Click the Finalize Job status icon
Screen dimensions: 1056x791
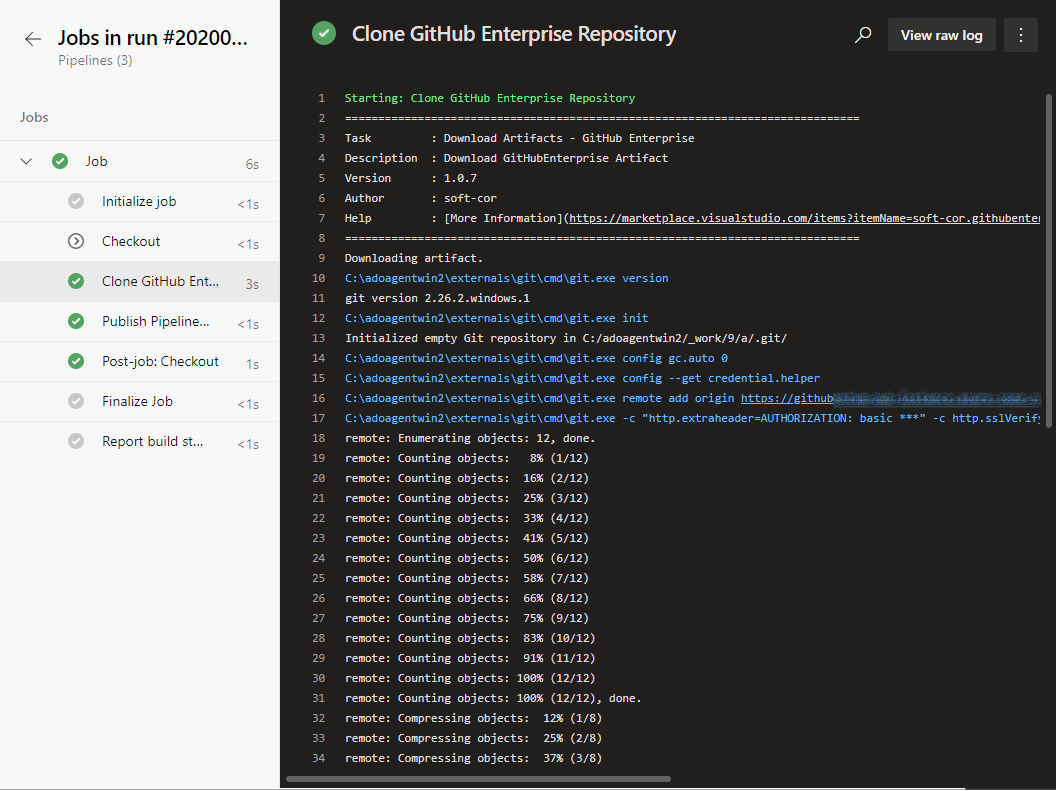coord(76,401)
